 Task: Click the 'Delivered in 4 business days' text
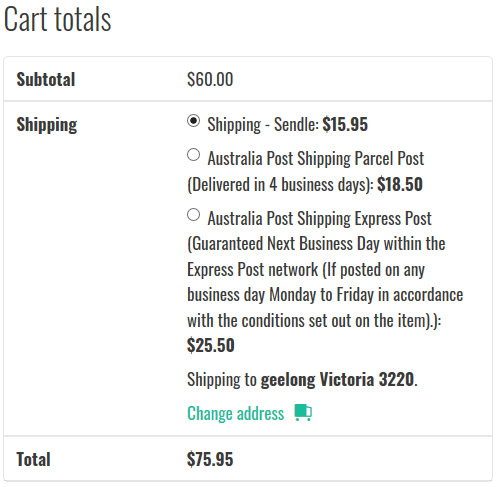tap(280, 185)
